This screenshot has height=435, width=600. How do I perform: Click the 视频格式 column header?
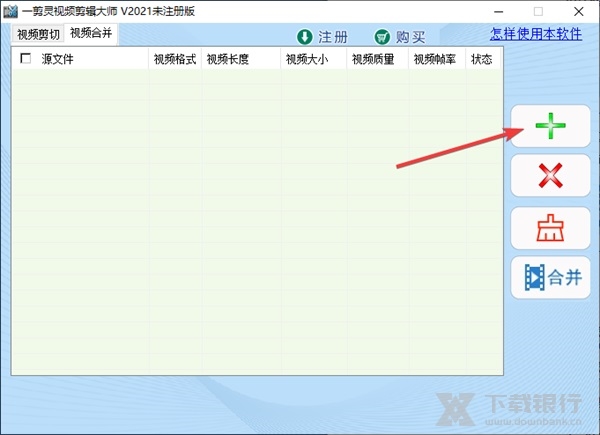[x=175, y=59]
